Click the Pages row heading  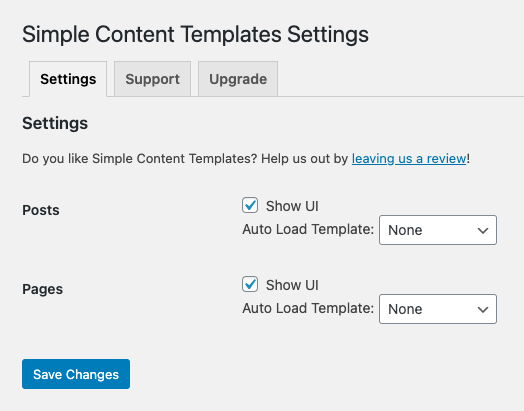42,289
